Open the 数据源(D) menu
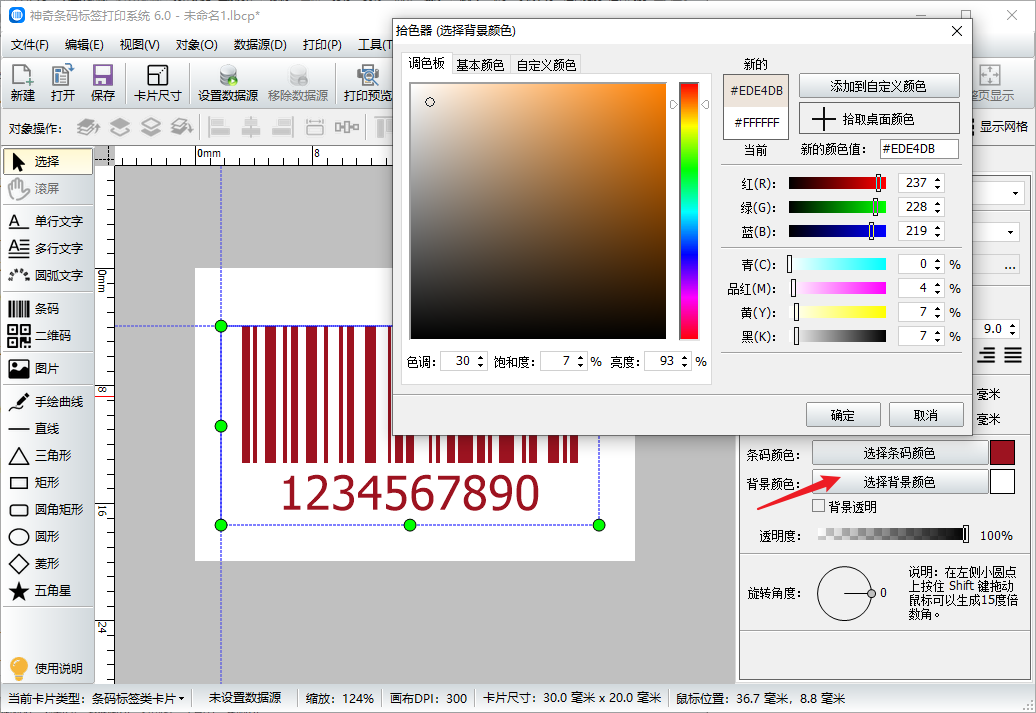The image size is (1036, 713). click(260, 45)
